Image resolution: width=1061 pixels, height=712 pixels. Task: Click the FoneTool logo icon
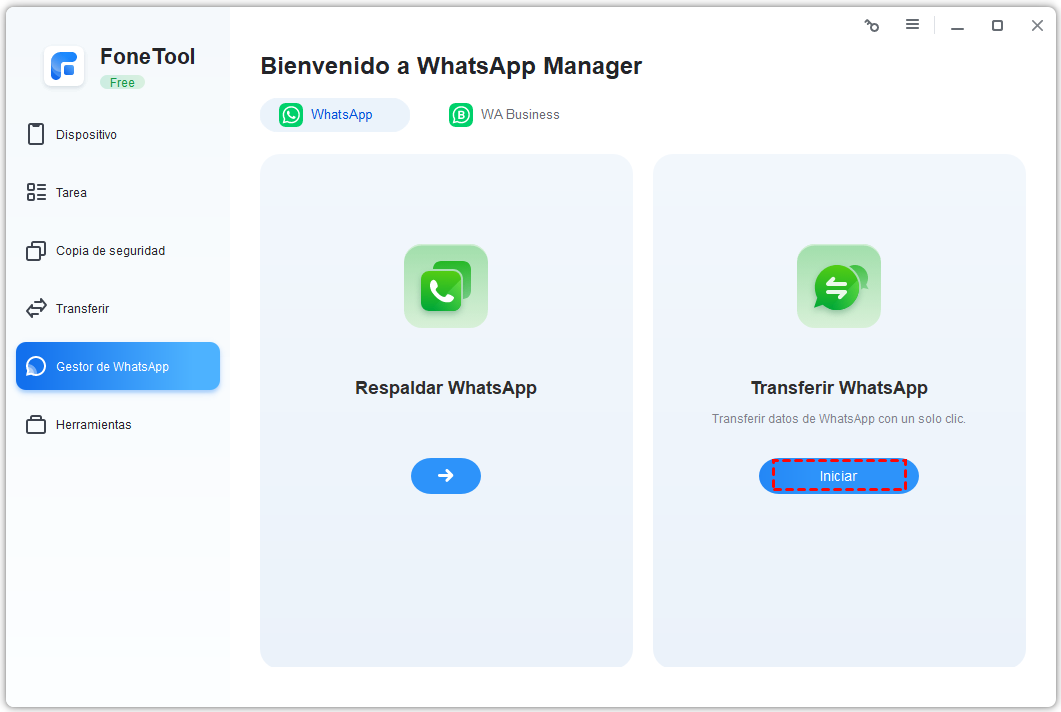click(x=64, y=66)
